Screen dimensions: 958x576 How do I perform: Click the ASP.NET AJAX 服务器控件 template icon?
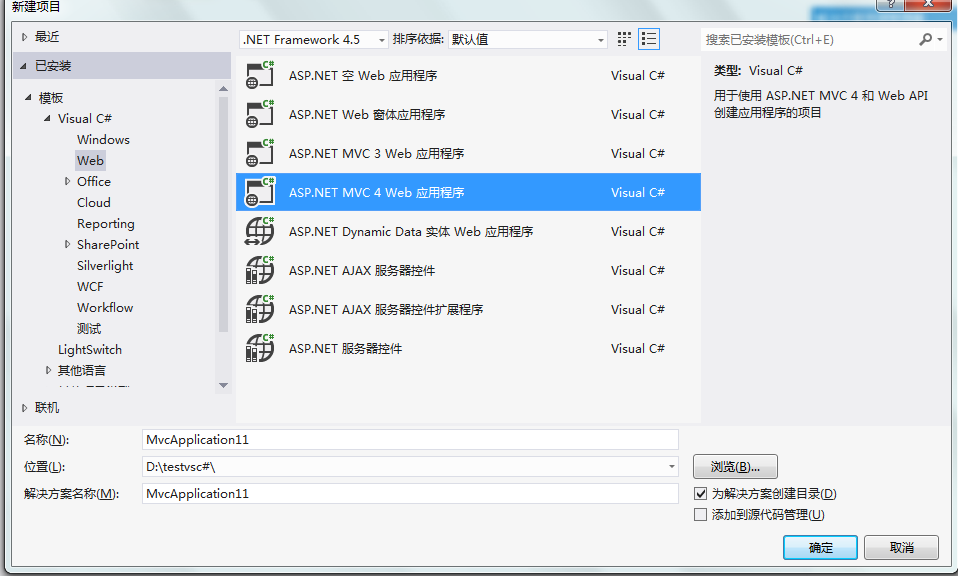(x=260, y=271)
